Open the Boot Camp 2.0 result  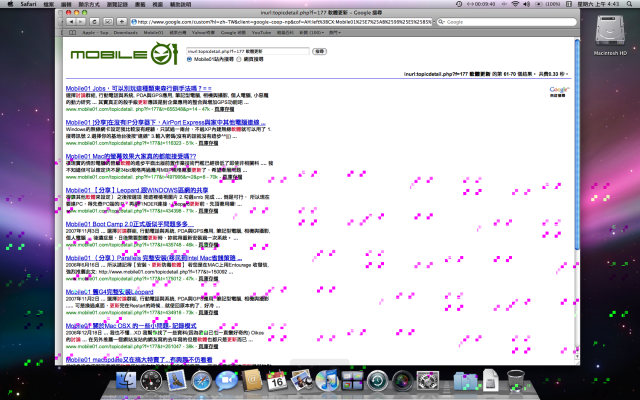[129, 224]
